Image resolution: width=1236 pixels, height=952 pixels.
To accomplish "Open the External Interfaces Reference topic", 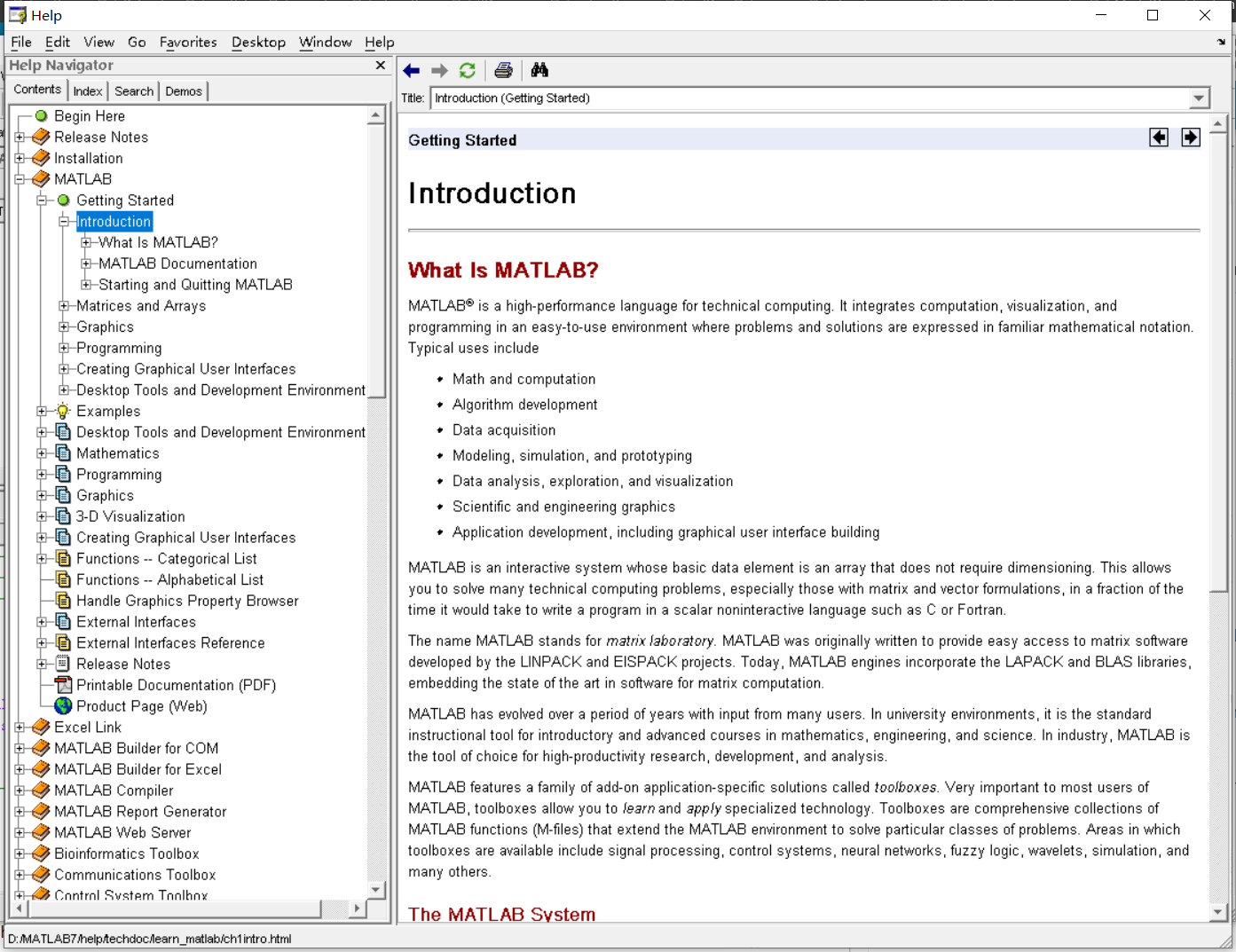I will click(170, 643).
